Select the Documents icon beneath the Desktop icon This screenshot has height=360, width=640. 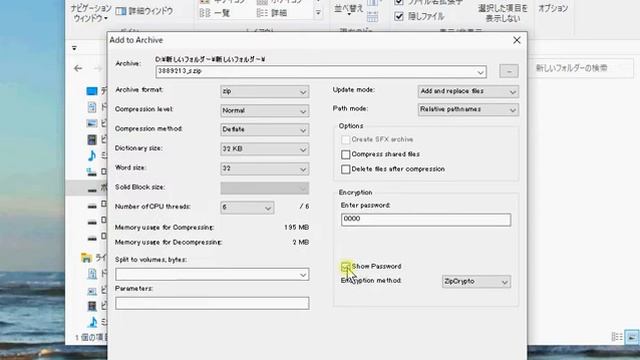(92, 107)
